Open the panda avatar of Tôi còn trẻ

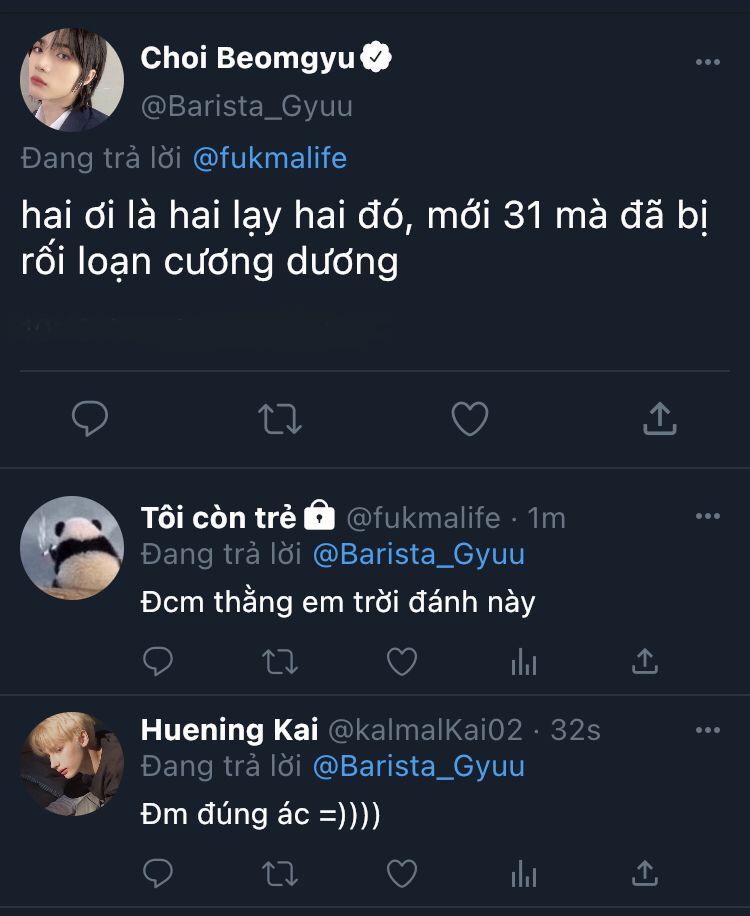72,548
